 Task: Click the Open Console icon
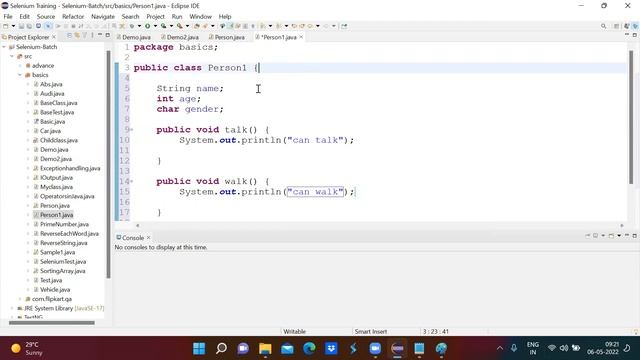pos(611,236)
